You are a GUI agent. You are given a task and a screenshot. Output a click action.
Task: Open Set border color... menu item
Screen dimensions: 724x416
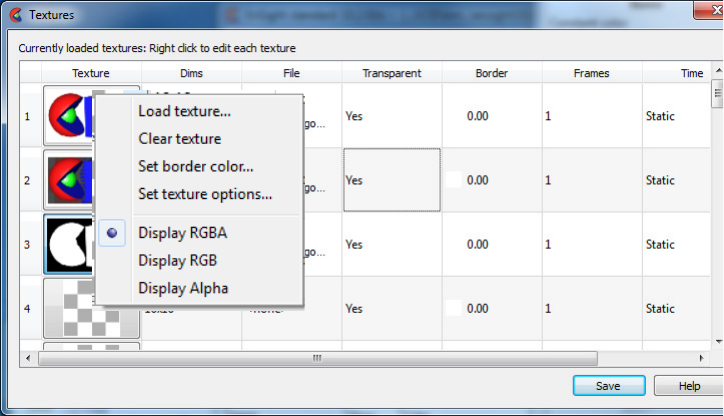pyautogui.click(x=196, y=166)
